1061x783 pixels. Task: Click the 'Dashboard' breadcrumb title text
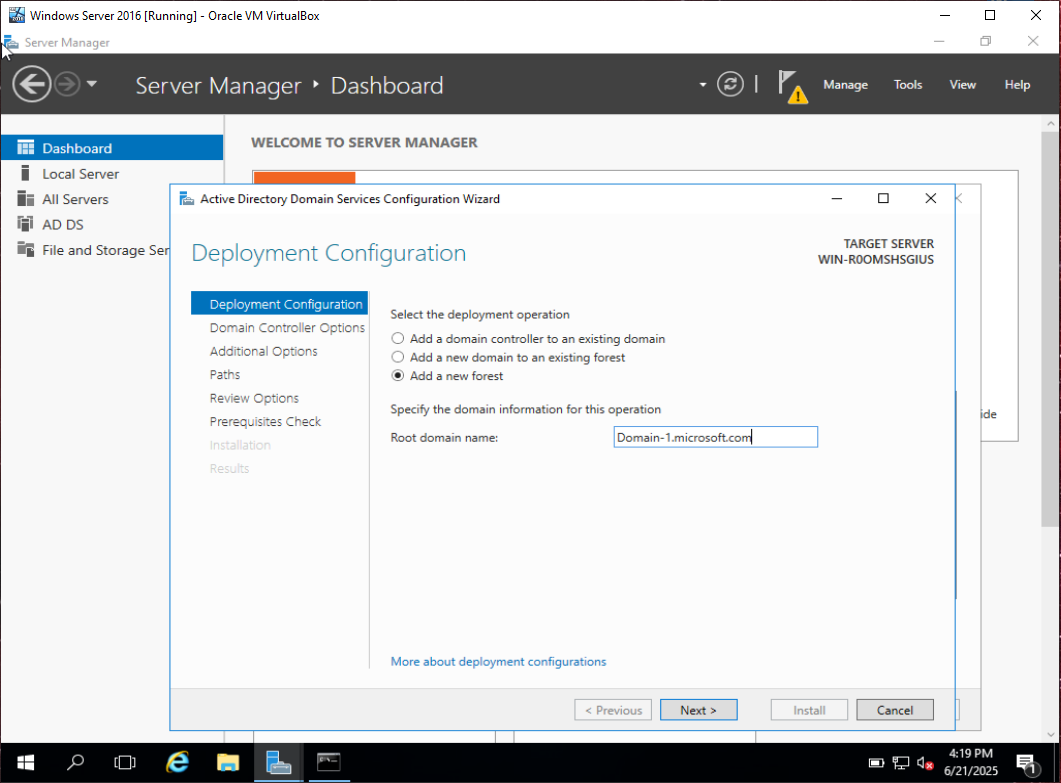pyautogui.click(x=387, y=86)
